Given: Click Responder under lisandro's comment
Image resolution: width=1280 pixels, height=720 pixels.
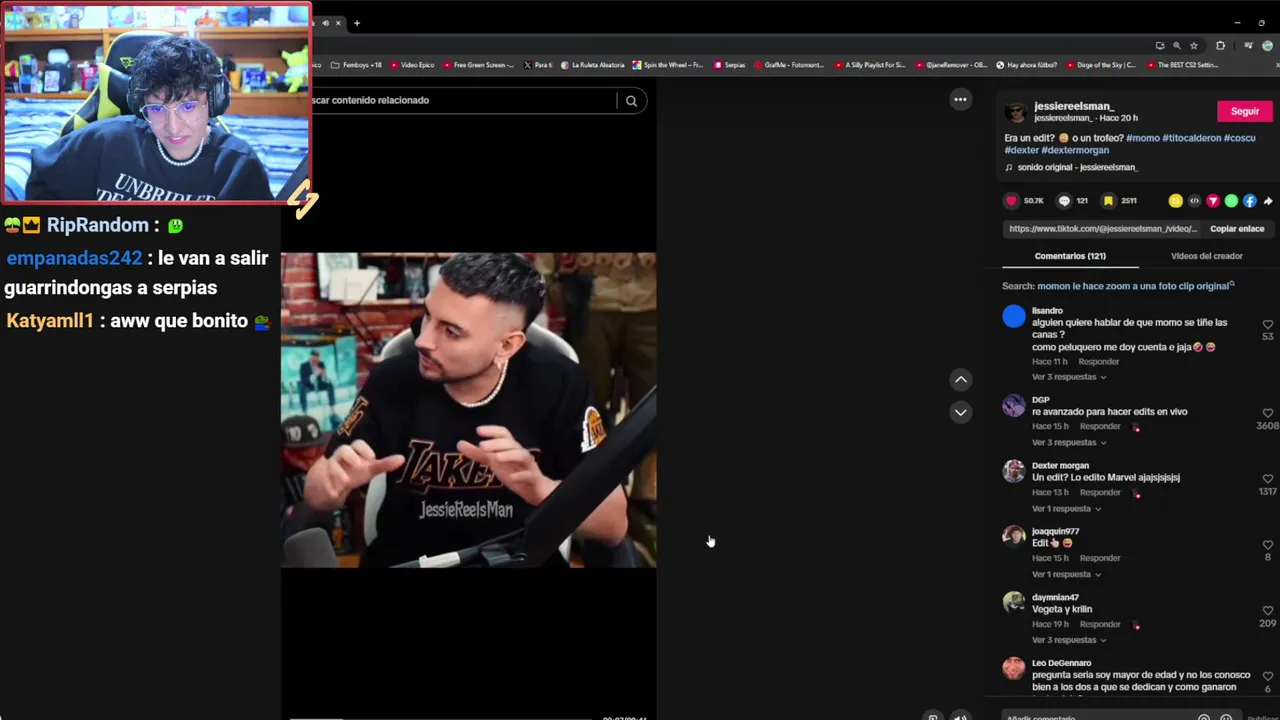Looking at the screenshot, I should click(x=1099, y=362).
